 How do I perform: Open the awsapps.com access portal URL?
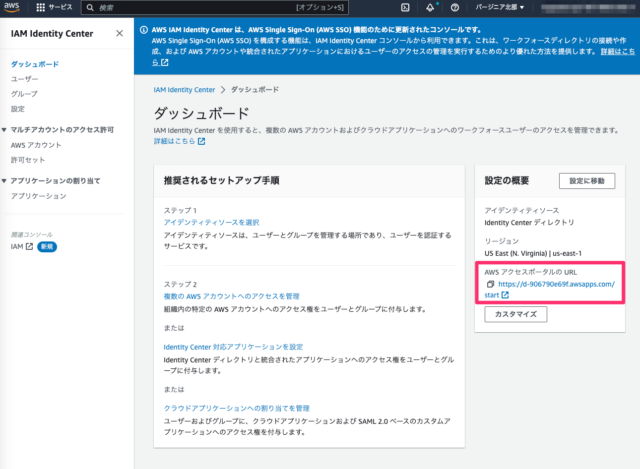point(556,284)
